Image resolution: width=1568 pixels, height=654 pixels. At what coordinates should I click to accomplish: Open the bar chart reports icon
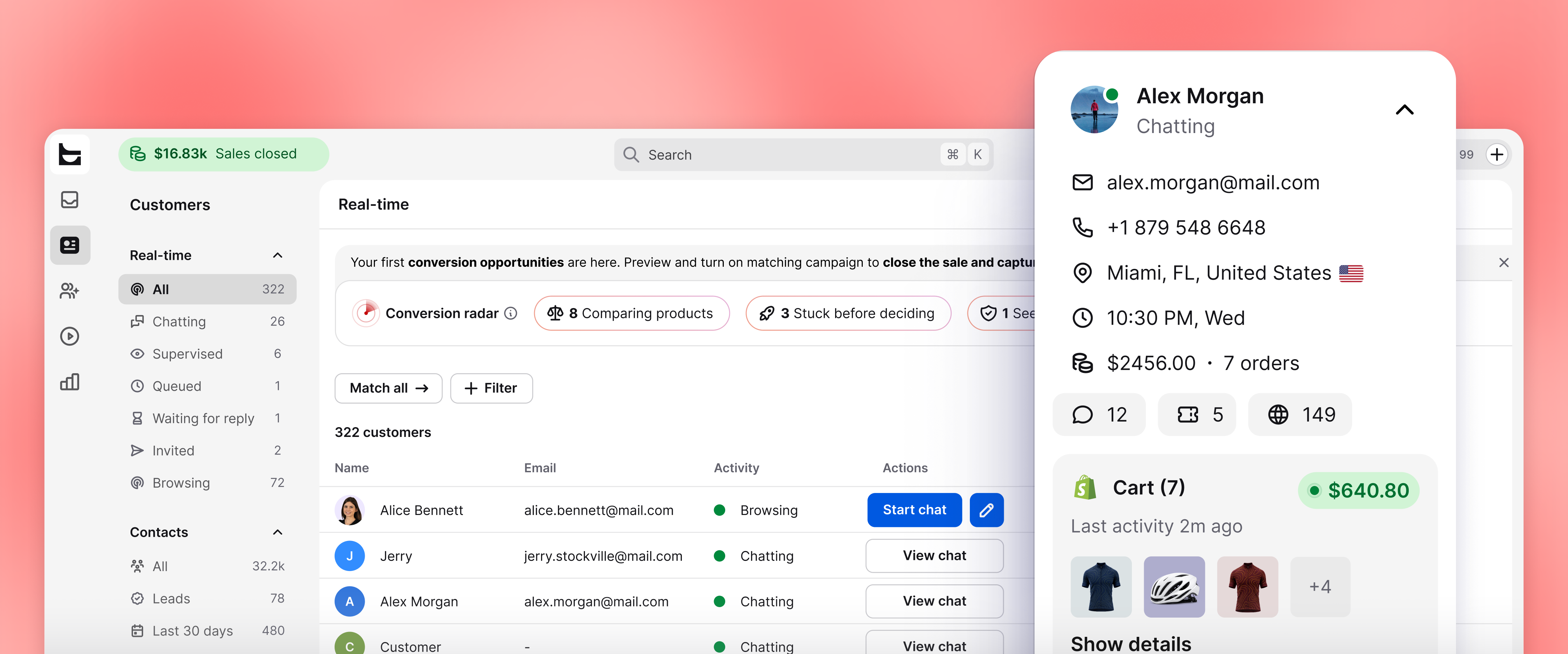[70, 382]
